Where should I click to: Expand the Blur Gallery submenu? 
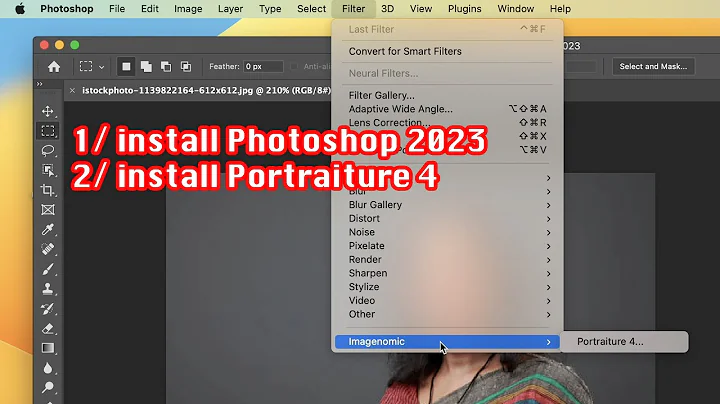coord(447,205)
